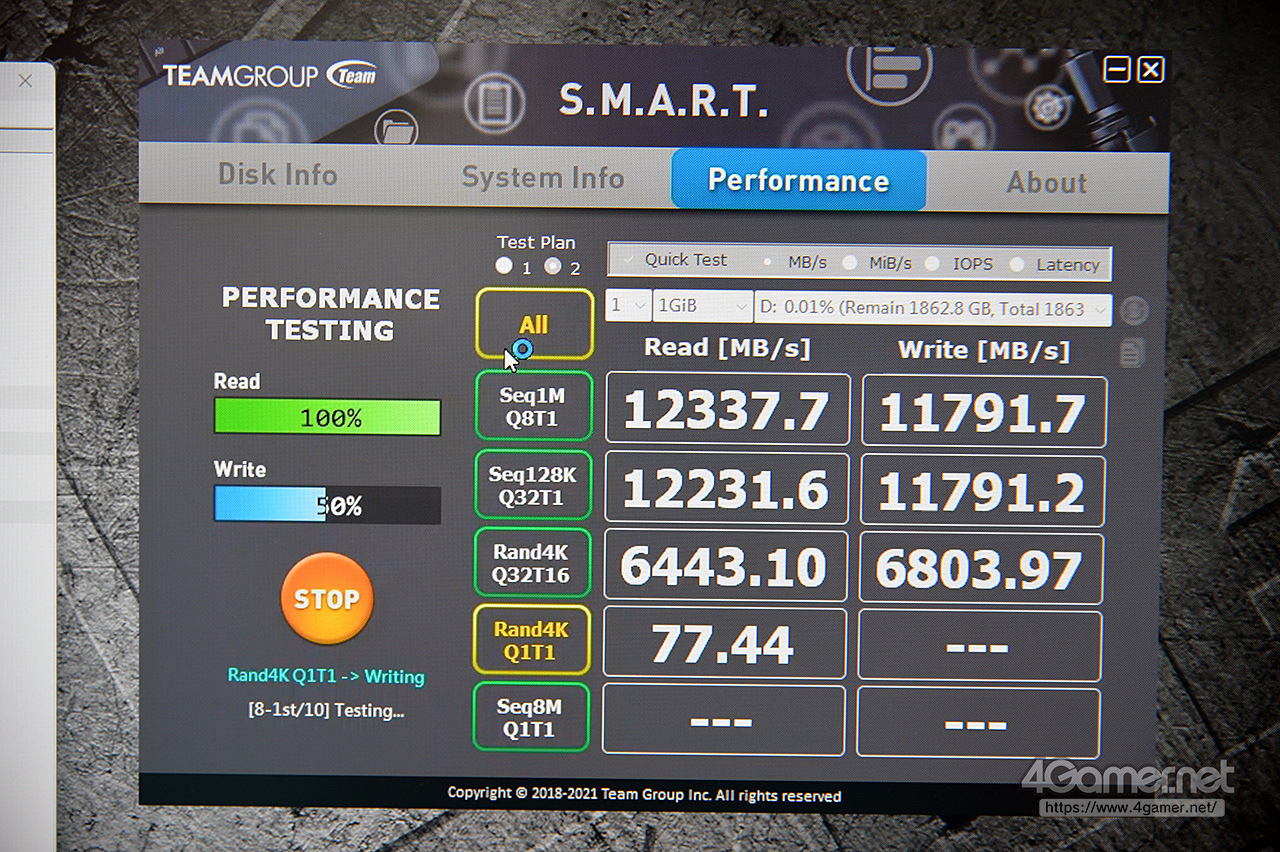
Task: Open the Disk Info tab
Action: pos(278,175)
